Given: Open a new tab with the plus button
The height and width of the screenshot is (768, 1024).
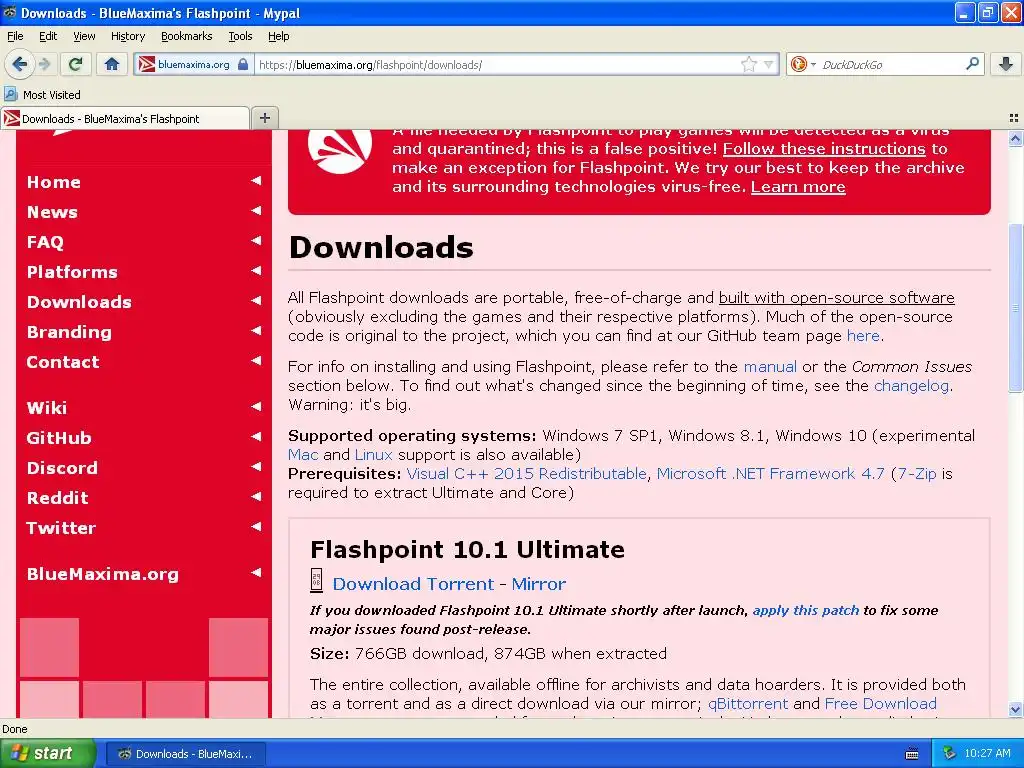Looking at the screenshot, I should click(264, 118).
